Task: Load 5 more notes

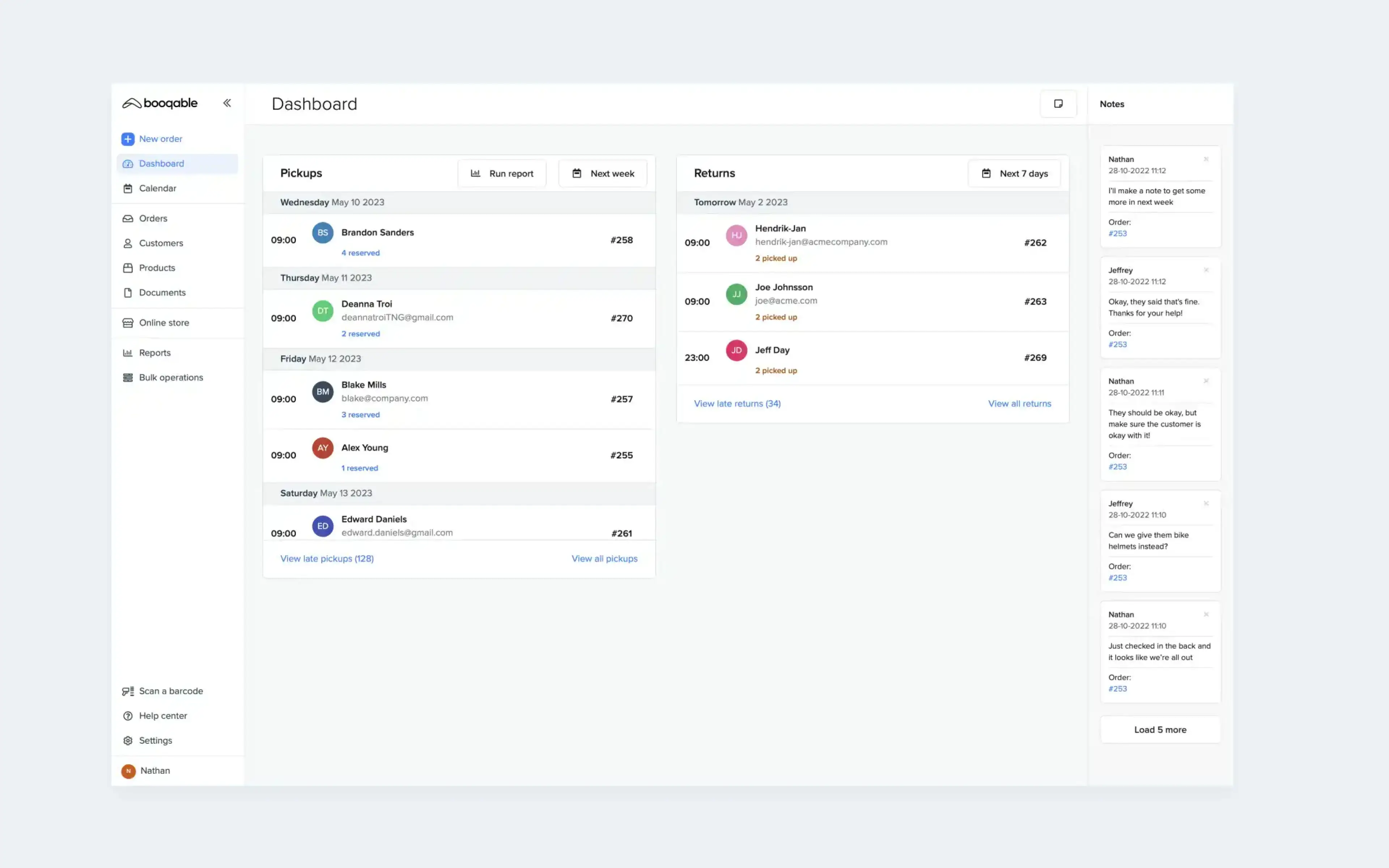Action: click(1160, 729)
